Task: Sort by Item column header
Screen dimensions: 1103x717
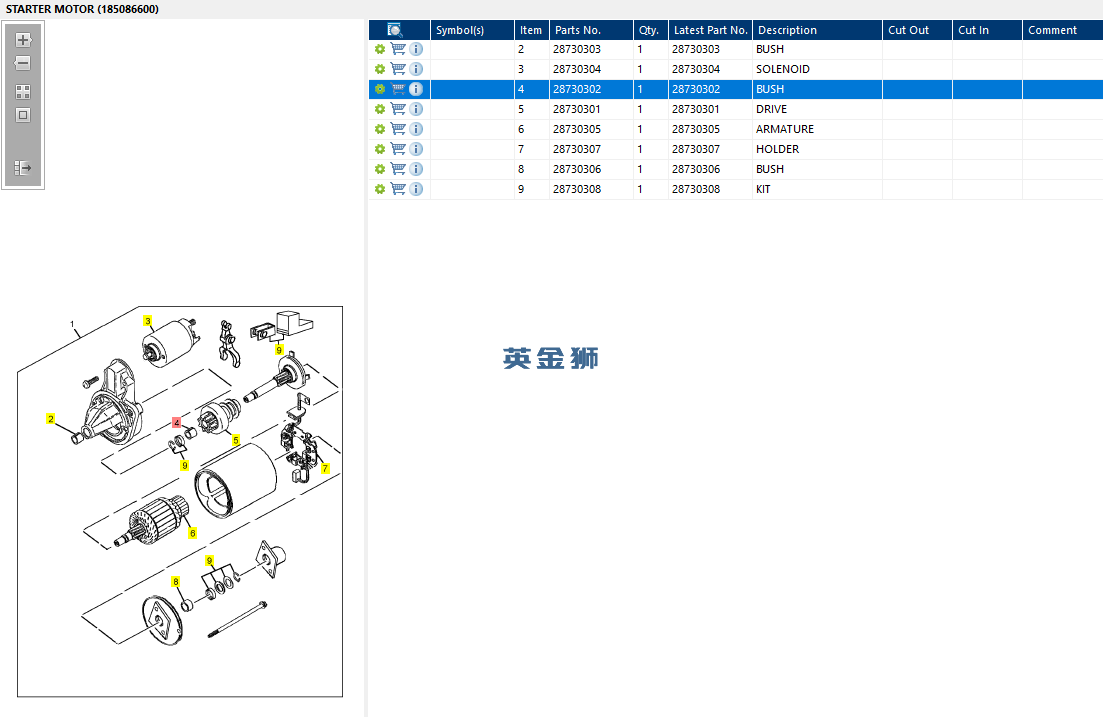Action: point(532,30)
